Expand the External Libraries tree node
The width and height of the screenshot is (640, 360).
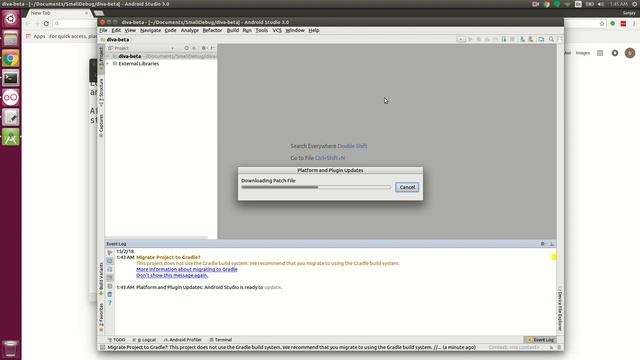(108, 64)
